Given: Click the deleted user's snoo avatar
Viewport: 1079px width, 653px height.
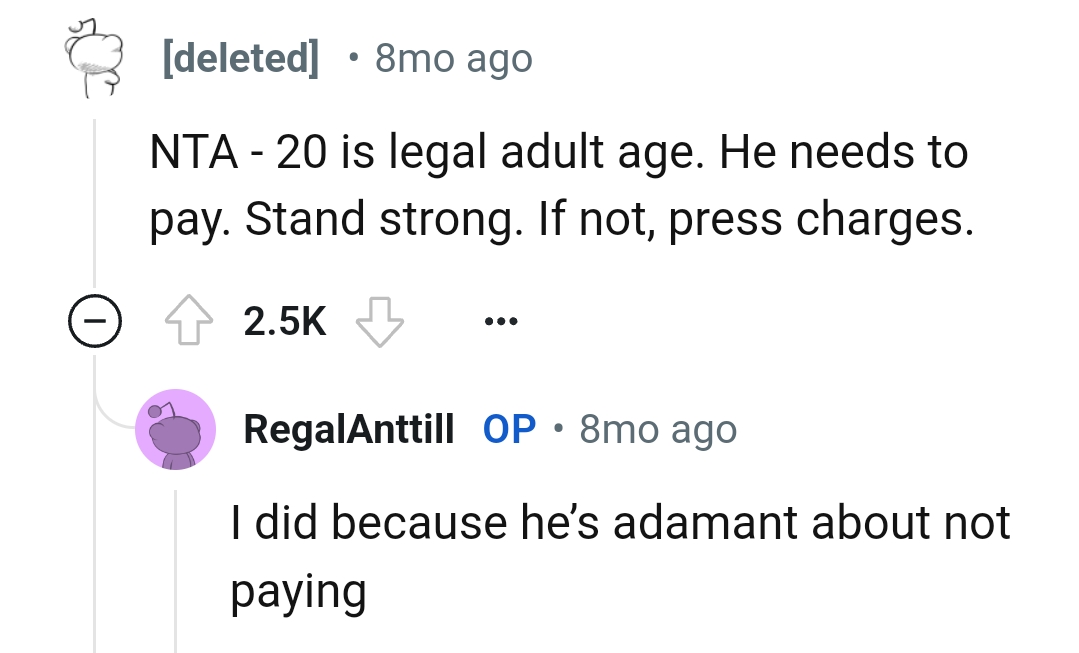Looking at the screenshot, I should pos(95,57).
